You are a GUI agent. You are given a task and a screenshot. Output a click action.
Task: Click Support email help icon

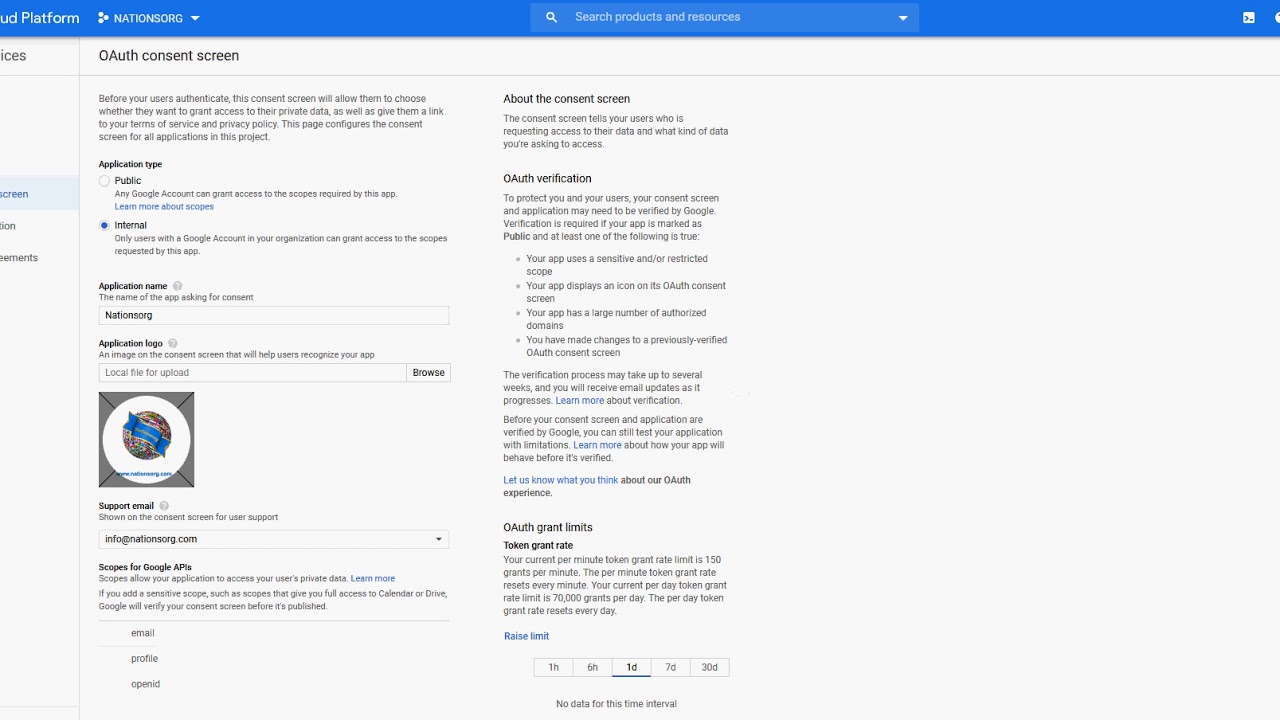point(164,506)
